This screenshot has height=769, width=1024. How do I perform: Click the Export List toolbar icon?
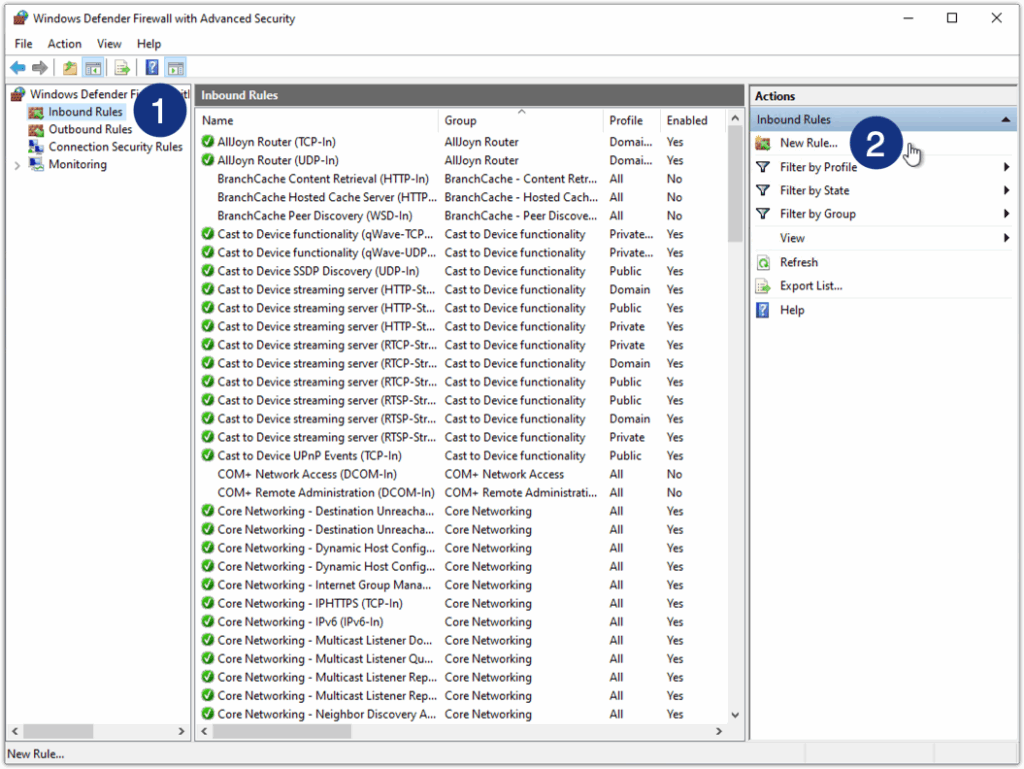click(x=122, y=68)
